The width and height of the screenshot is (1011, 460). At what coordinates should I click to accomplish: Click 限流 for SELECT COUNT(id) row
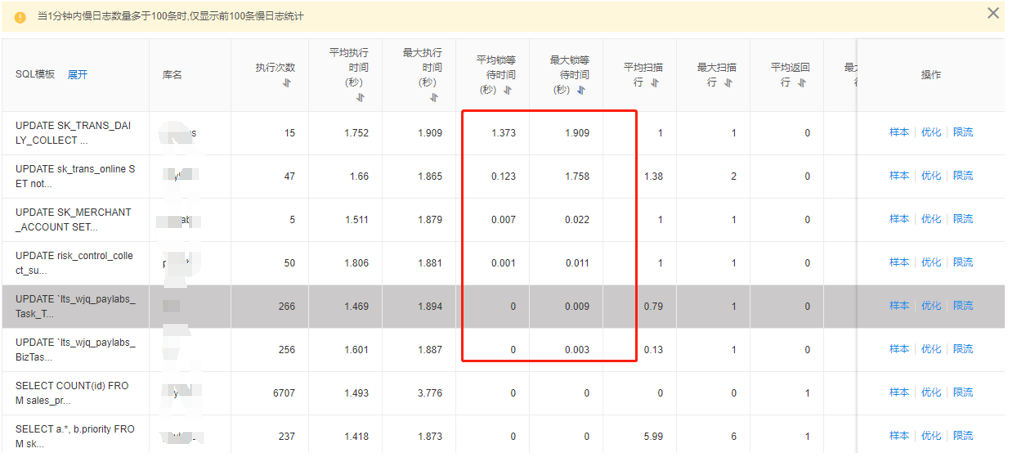pos(963,392)
